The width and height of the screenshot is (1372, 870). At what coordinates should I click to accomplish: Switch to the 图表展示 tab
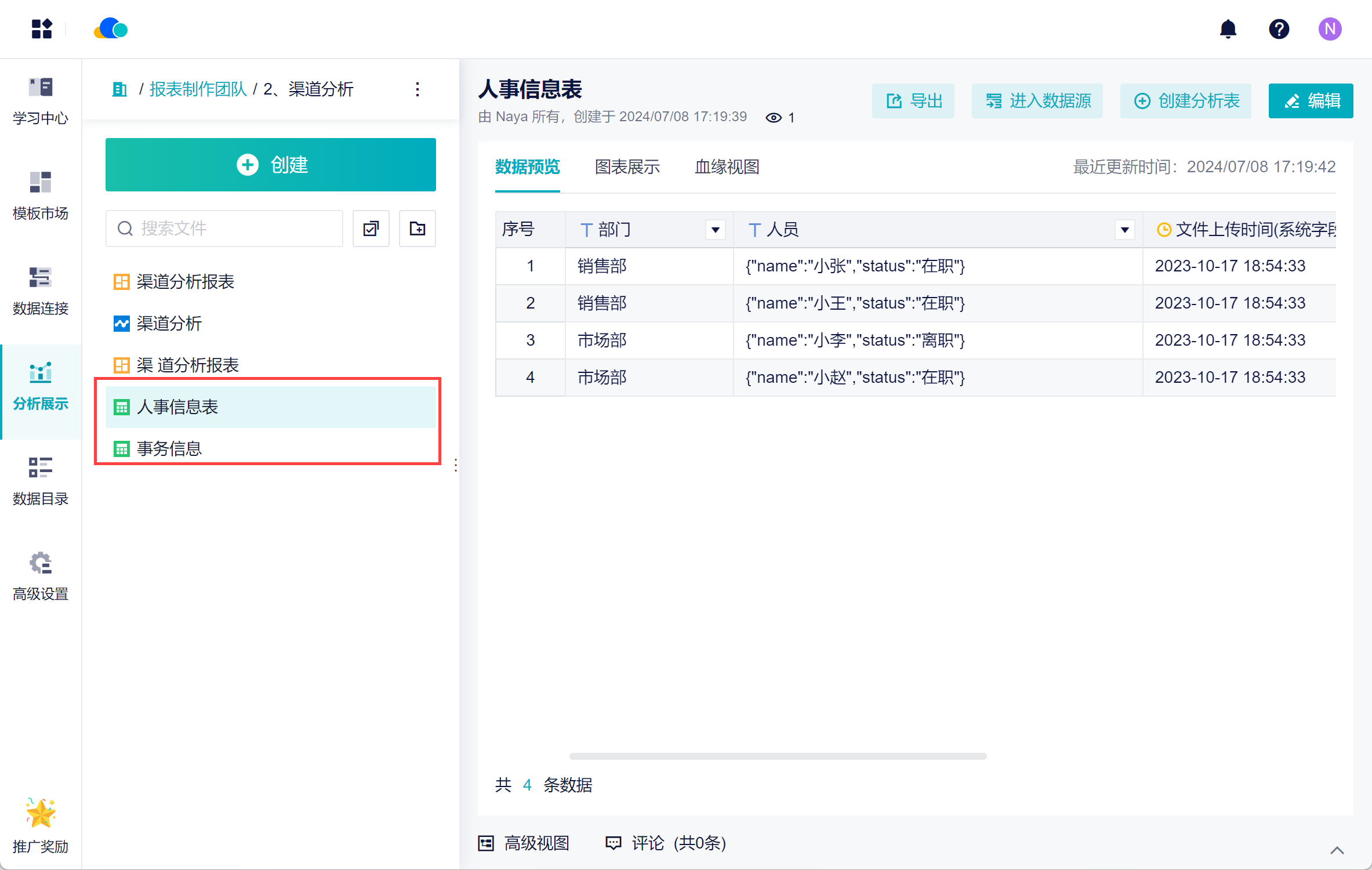(627, 167)
